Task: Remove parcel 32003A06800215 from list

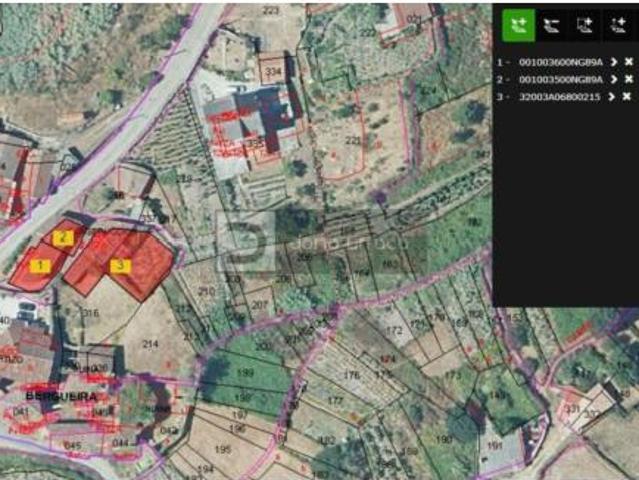Action: tap(627, 97)
